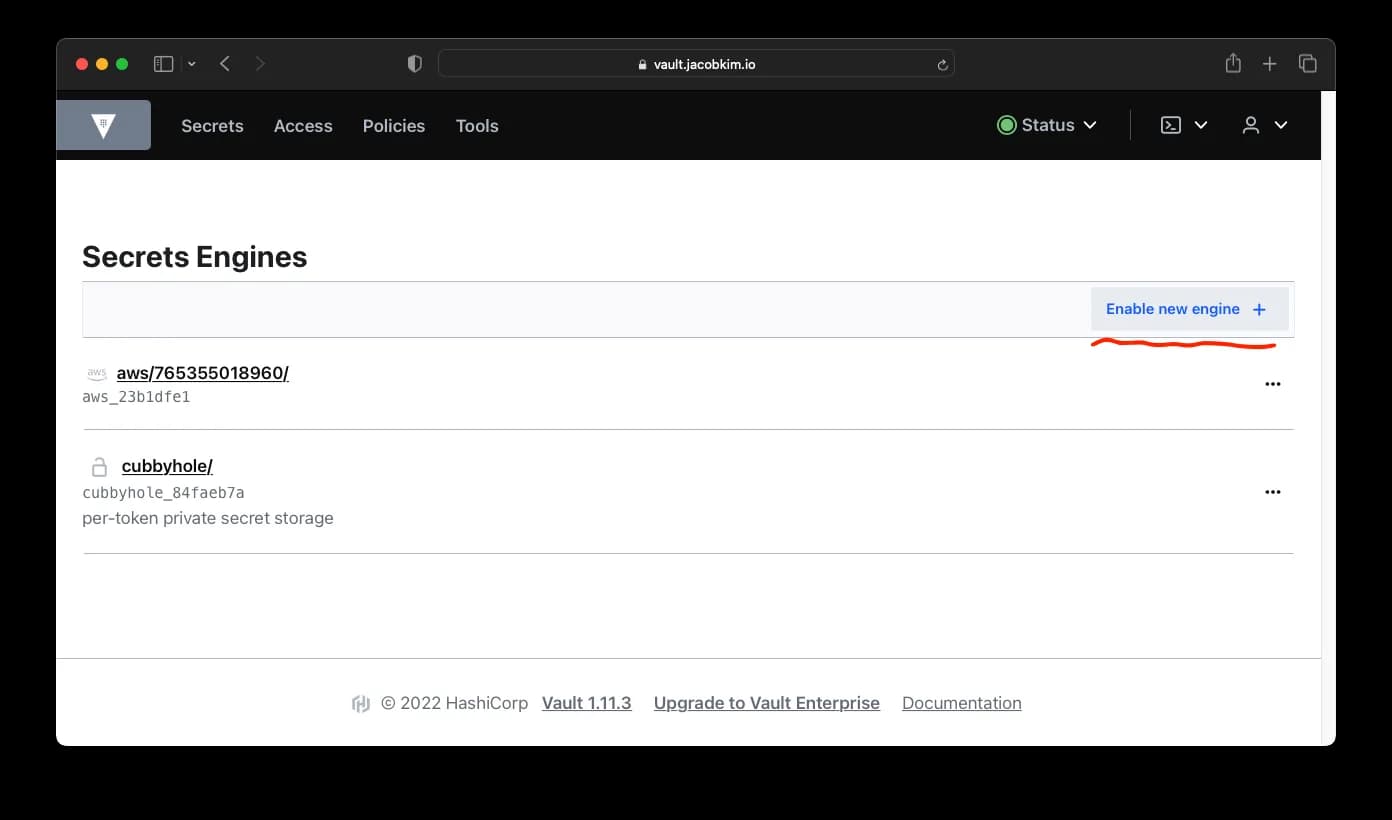Click the aws secrets engine icon
Screen dimensions: 1392x820
click(x=96, y=371)
